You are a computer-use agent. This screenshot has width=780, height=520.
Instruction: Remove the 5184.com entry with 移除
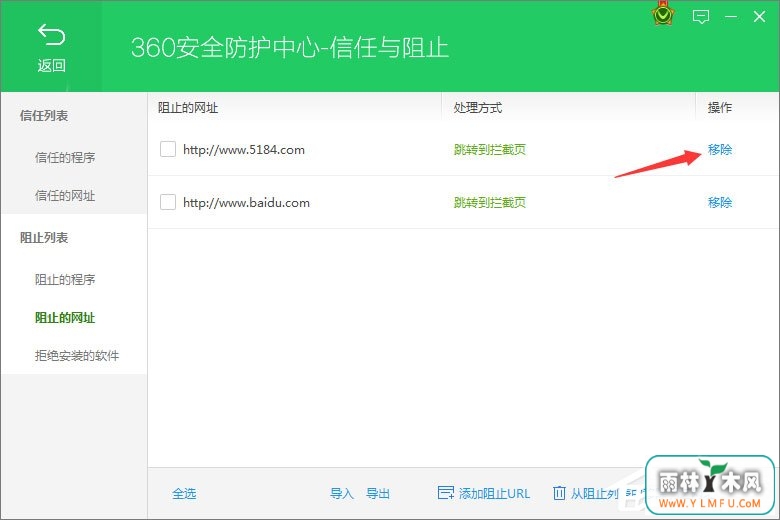tap(720, 149)
